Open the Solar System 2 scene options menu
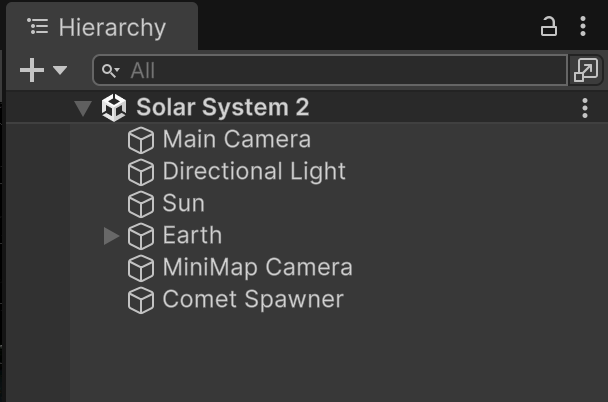Screen dimensions: 608x402 pos(585,108)
